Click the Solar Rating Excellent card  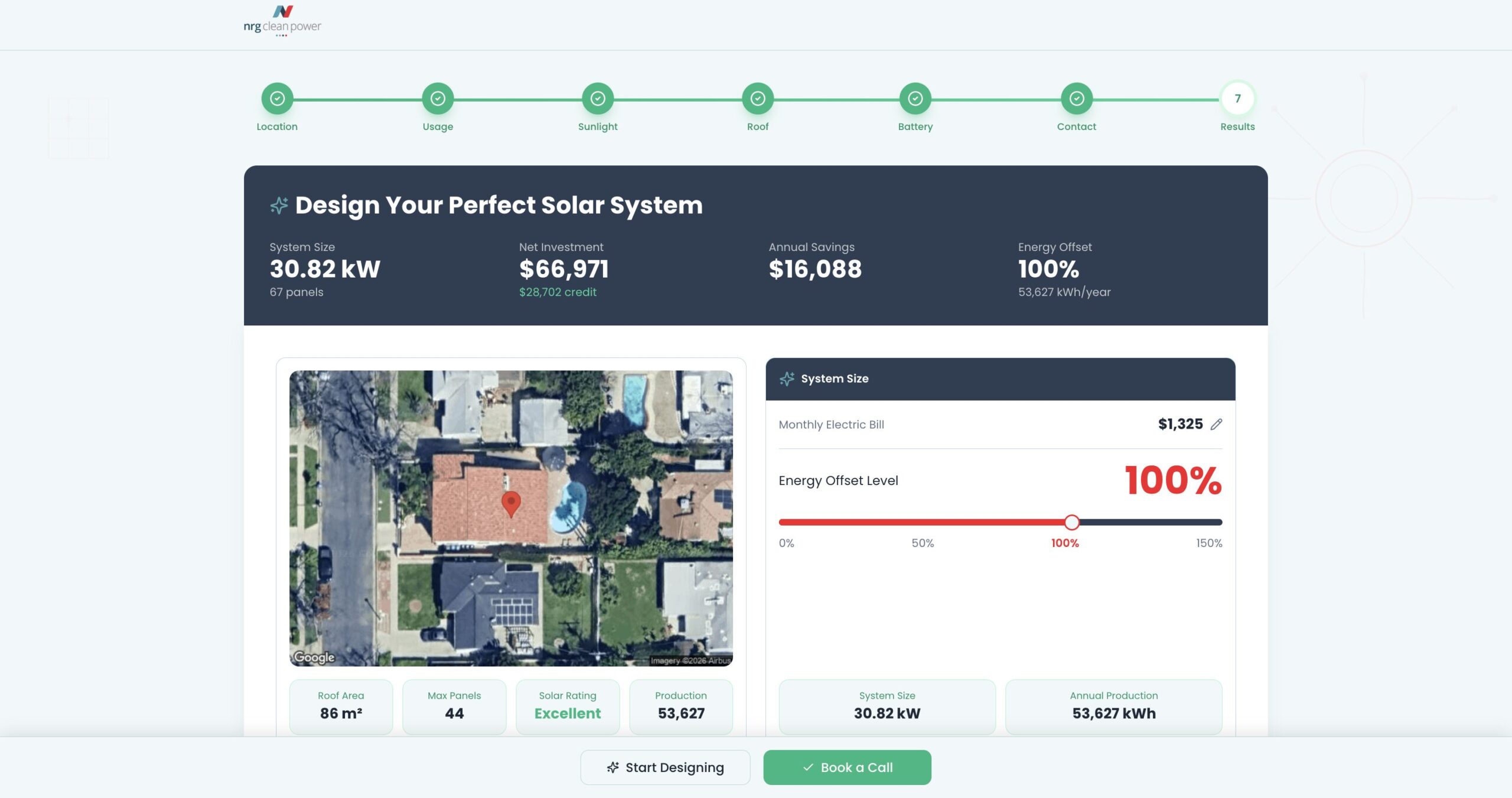click(568, 706)
